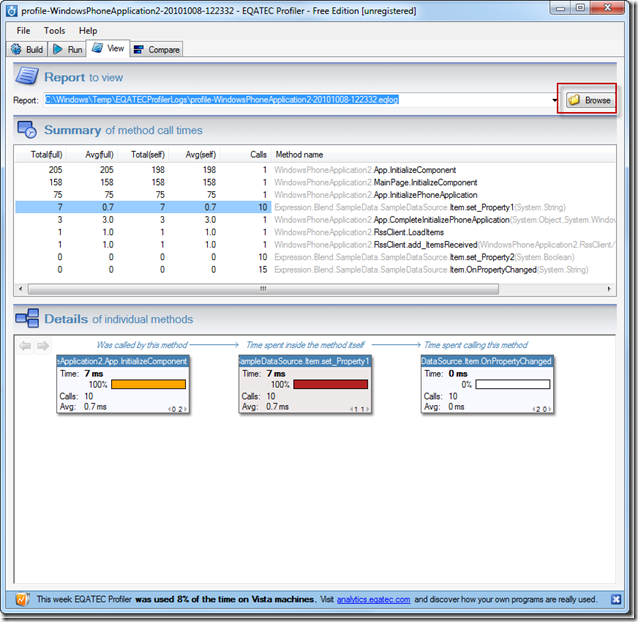This screenshot has width=638, height=622.
Task: Click the orange 100% time bar
Action: point(149,384)
